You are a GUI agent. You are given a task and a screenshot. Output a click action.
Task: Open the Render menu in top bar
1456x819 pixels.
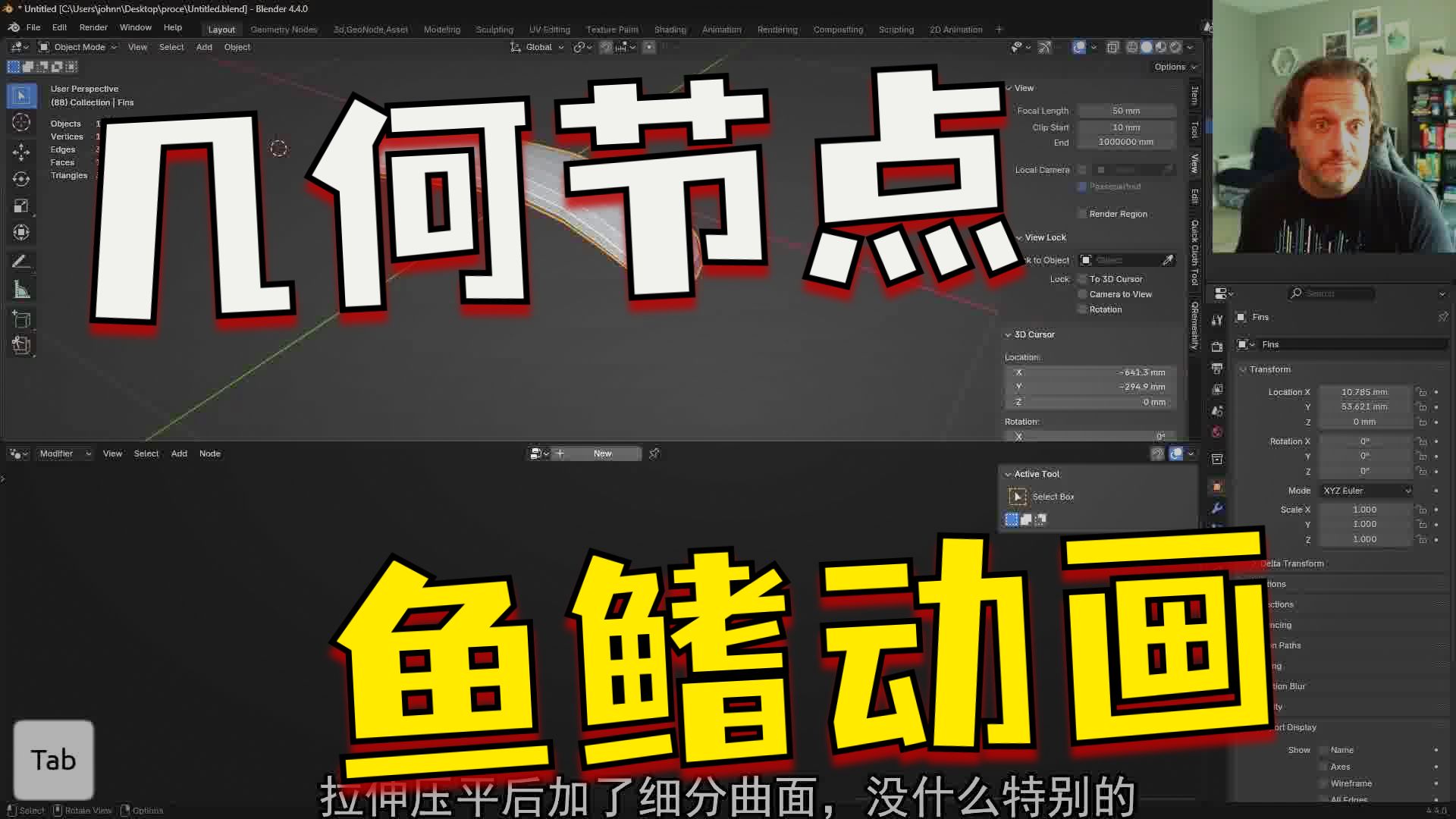pos(93,27)
